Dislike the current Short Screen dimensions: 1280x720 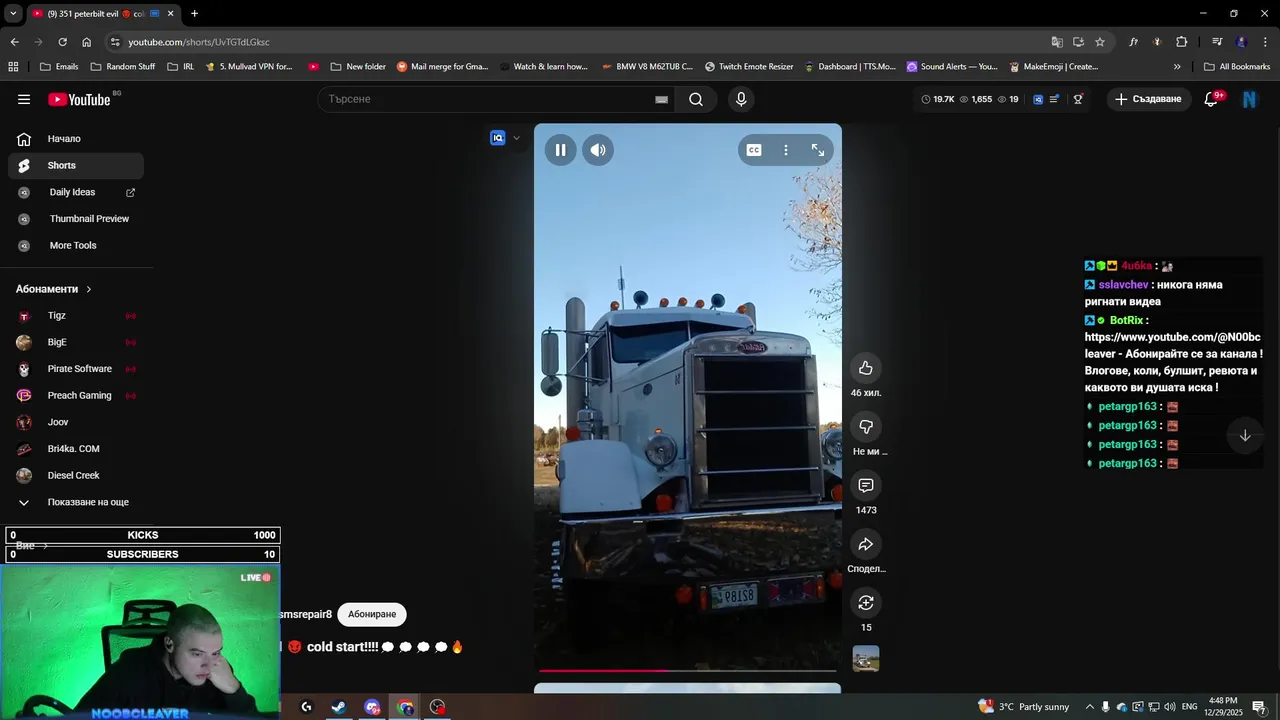[866, 427]
